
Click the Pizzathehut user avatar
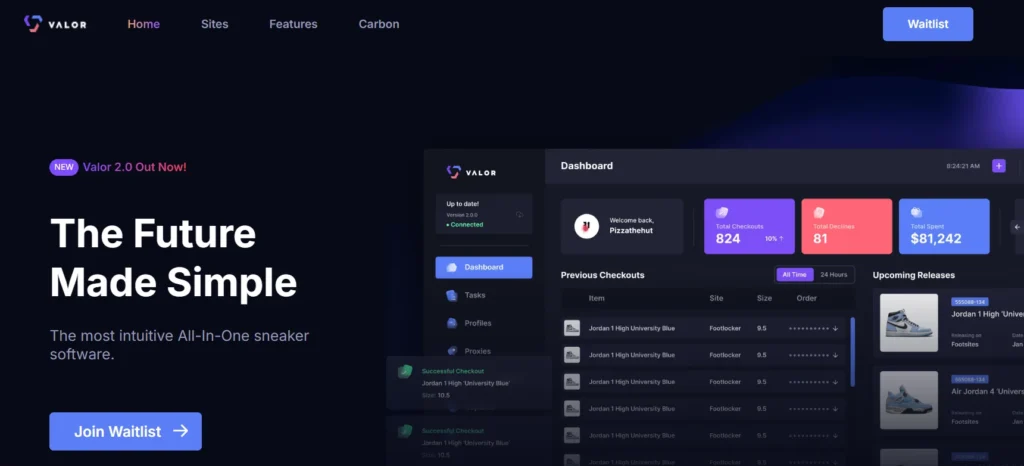click(586, 226)
